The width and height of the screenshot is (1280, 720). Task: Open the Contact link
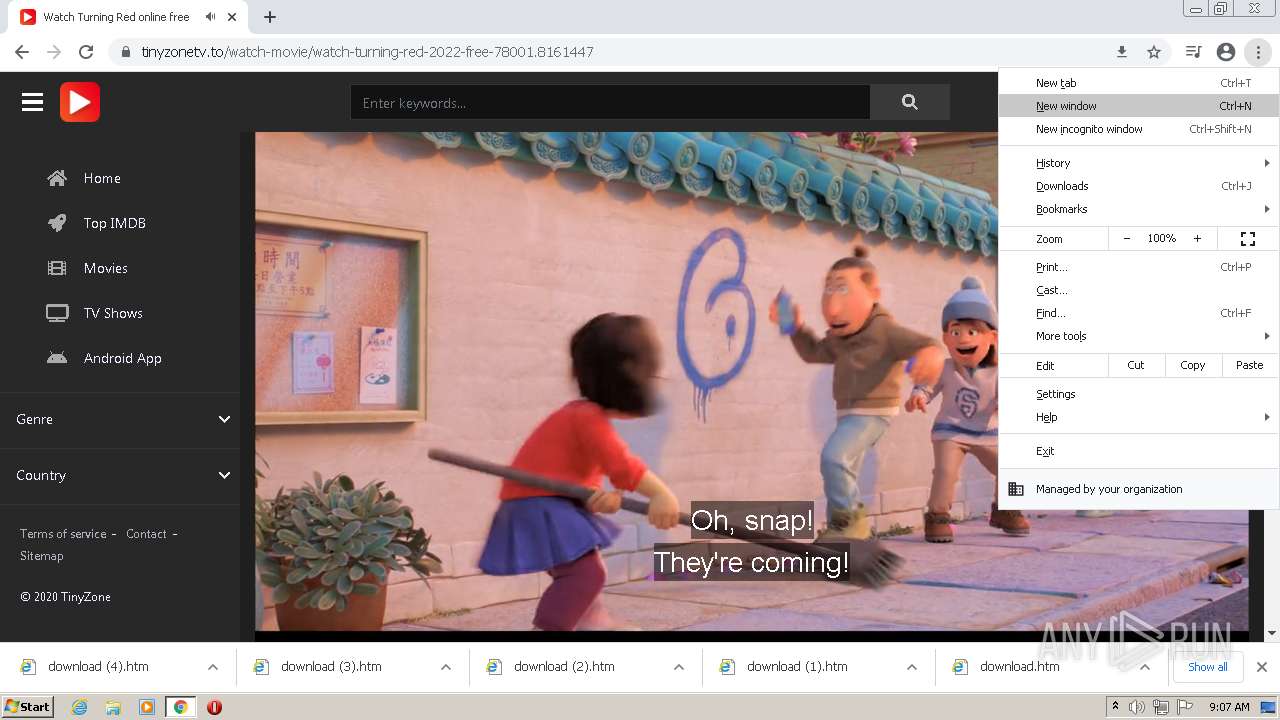point(146,534)
